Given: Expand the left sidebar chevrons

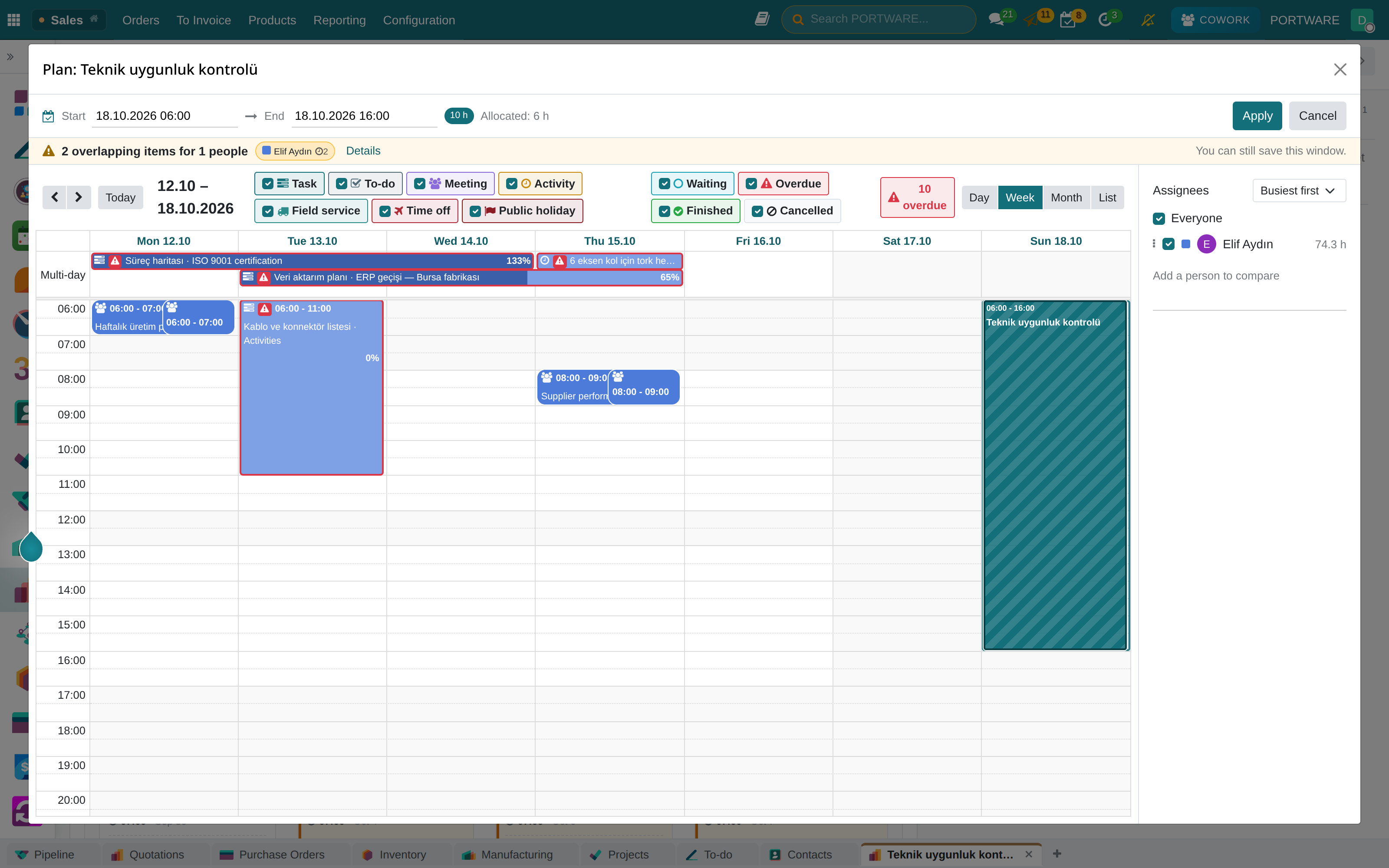Looking at the screenshot, I should pyautogui.click(x=10, y=57).
